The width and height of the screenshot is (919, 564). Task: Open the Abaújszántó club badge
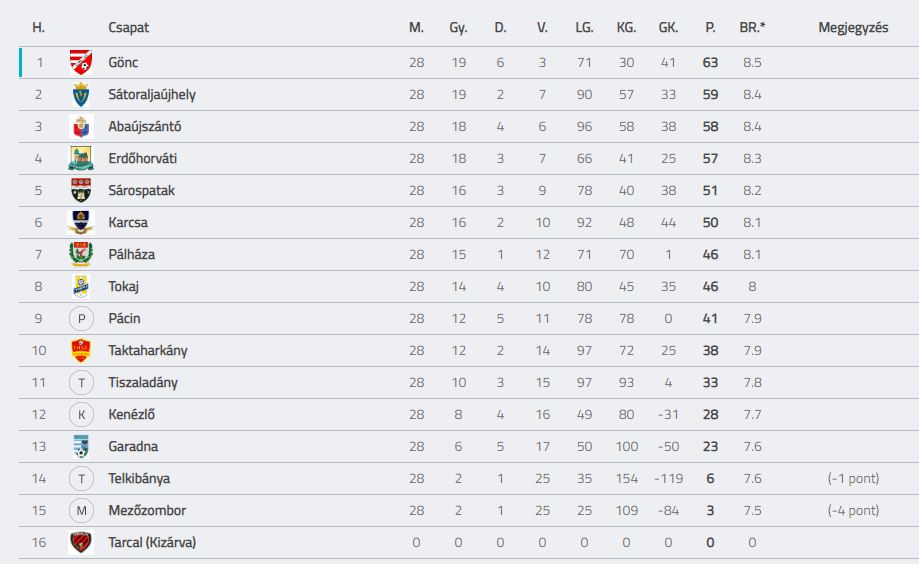[81, 127]
